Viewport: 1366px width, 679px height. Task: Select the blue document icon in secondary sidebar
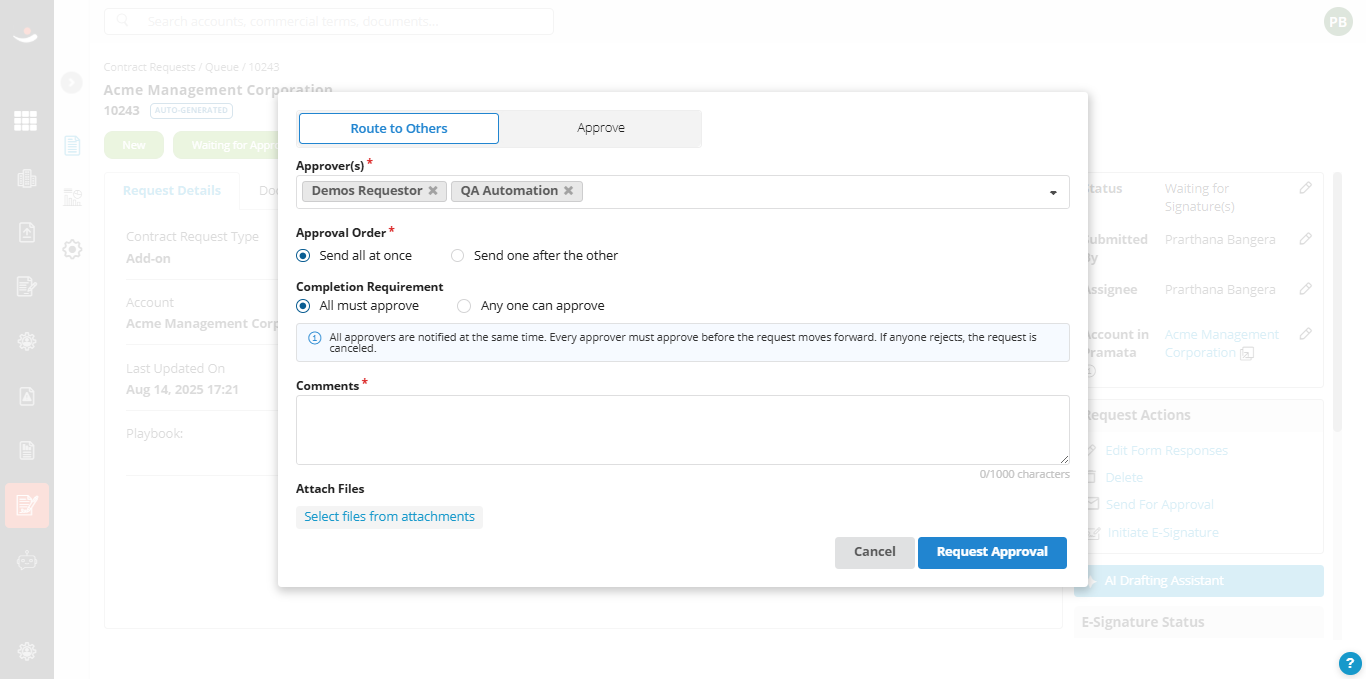[x=72, y=145]
